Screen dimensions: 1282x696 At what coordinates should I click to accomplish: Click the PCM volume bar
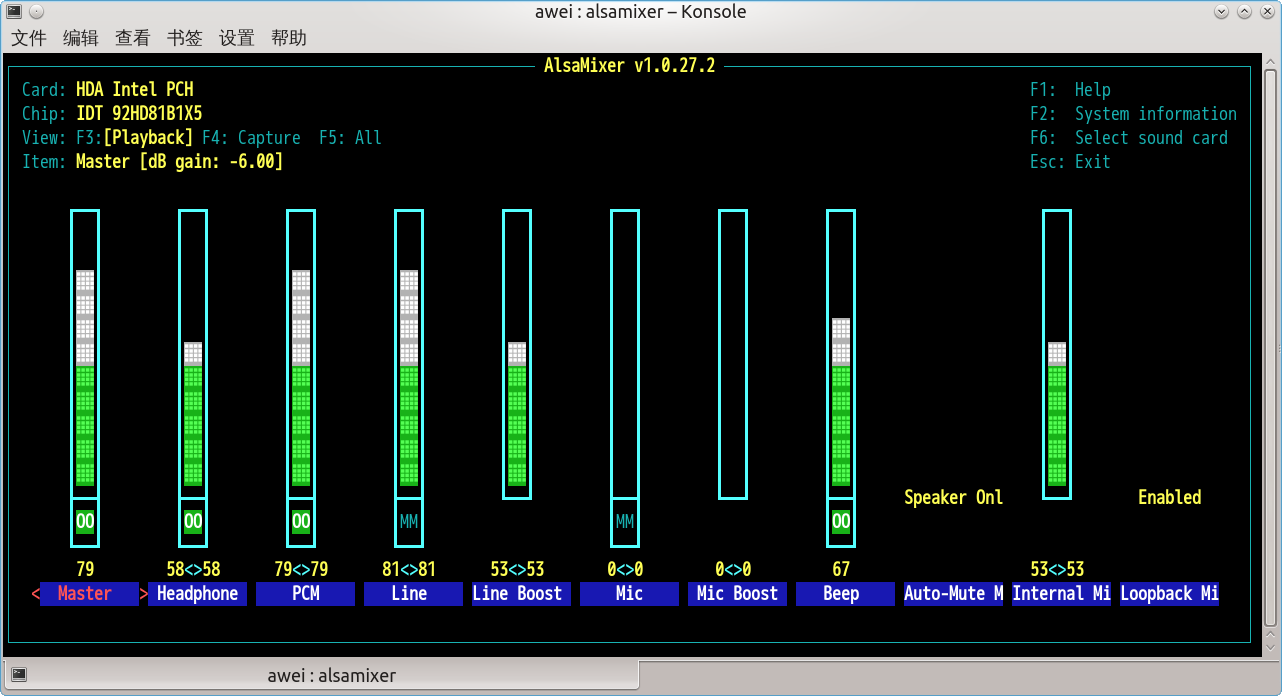(301, 354)
